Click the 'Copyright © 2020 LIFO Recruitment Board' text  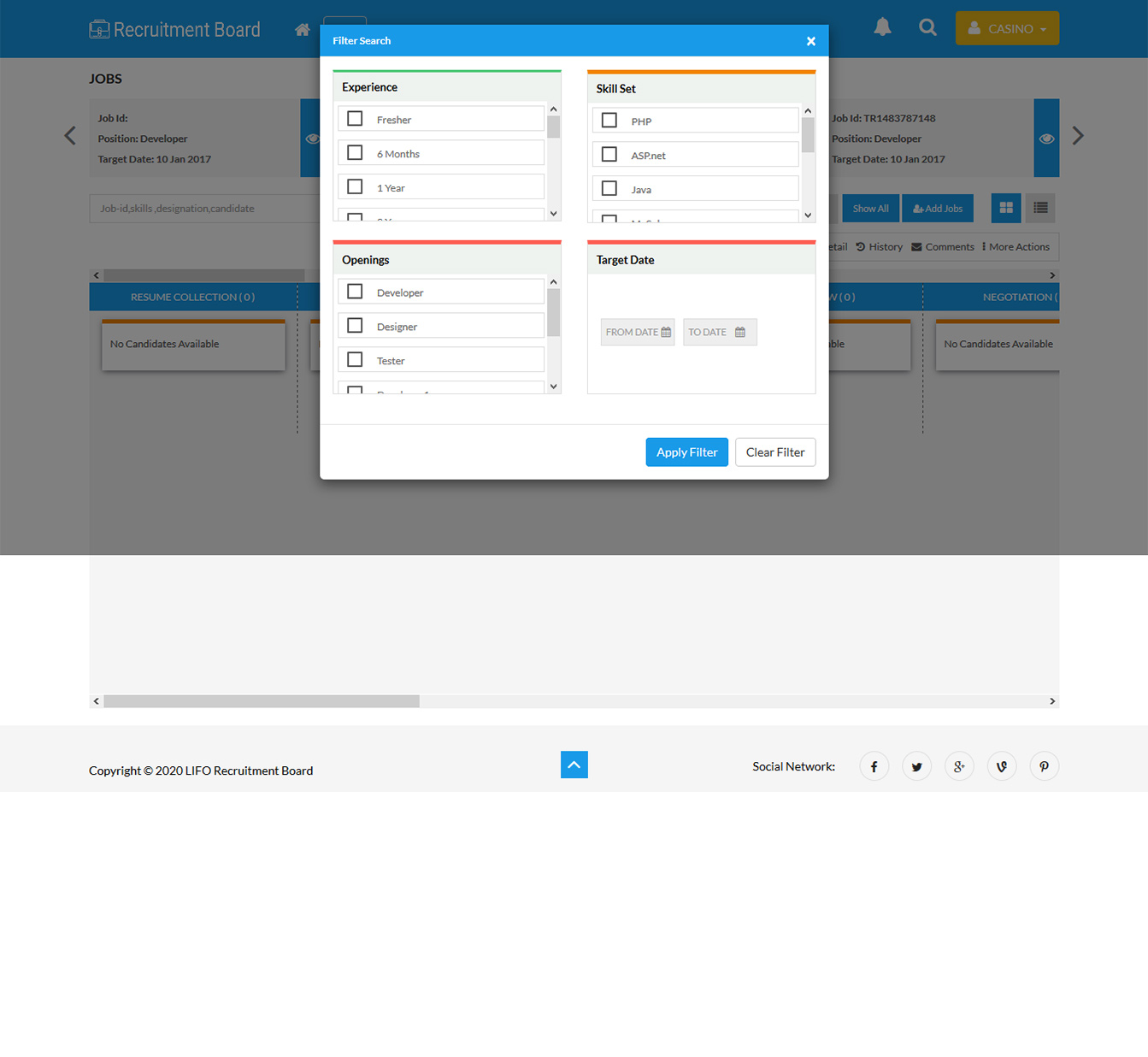coord(201,771)
